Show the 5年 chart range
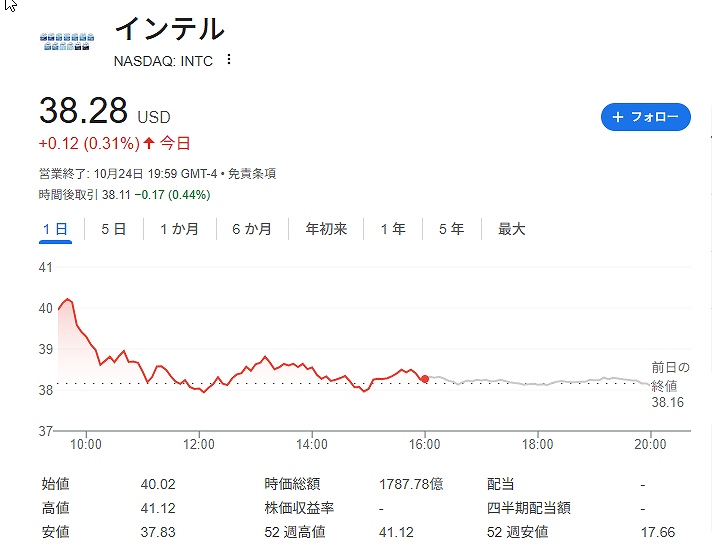The image size is (712, 560). pyautogui.click(x=451, y=229)
